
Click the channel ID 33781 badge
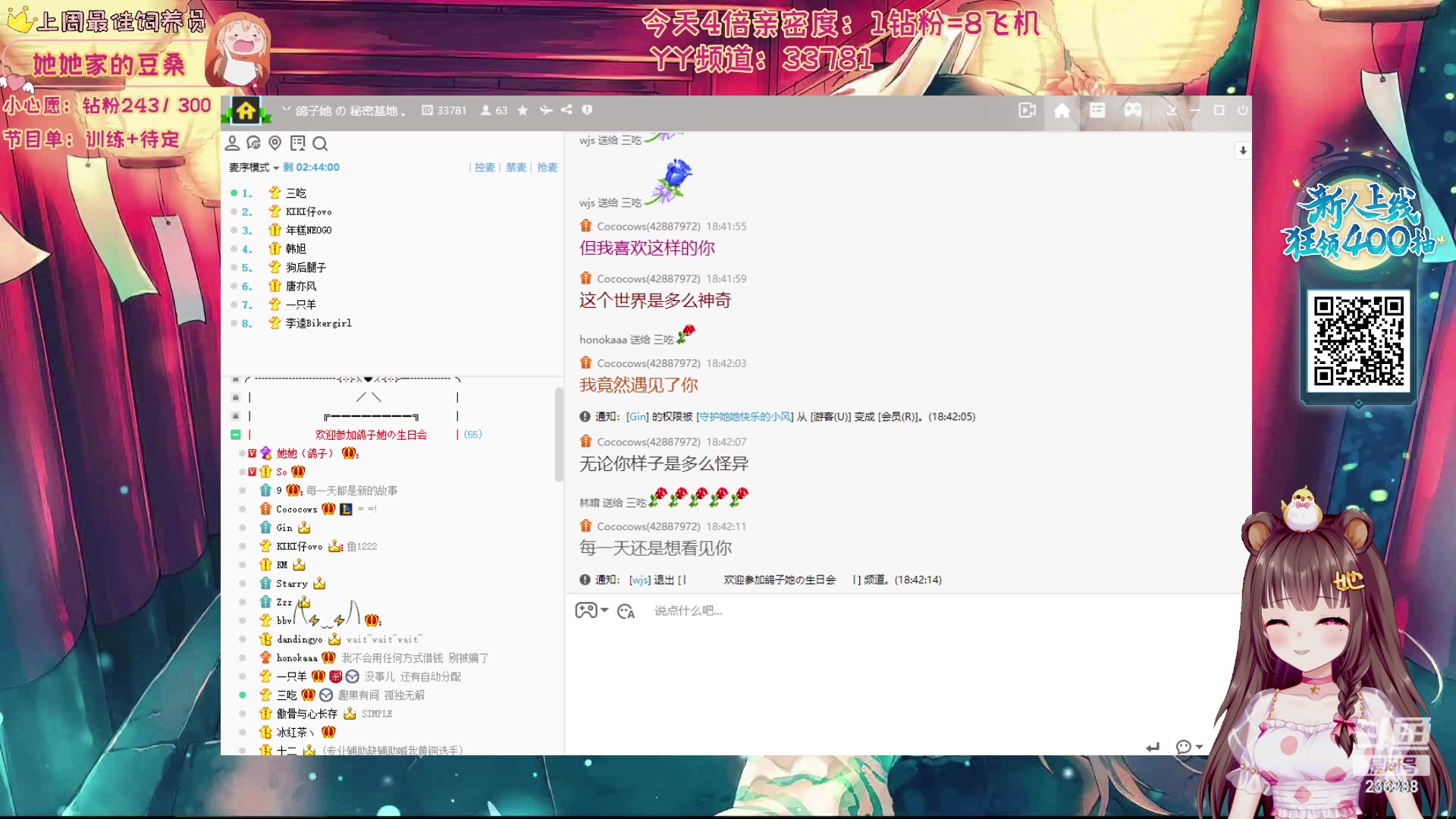click(x=444, y=110)
